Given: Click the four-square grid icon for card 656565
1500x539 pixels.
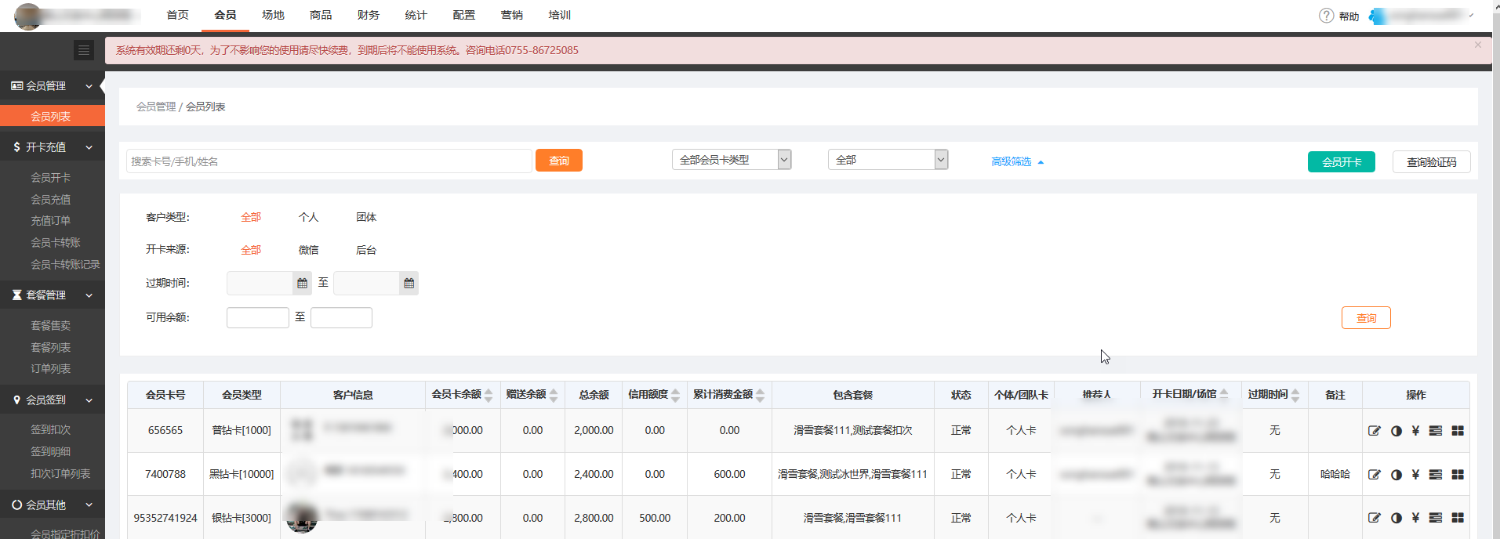Looking at the screenshot, I should 1457,431.
